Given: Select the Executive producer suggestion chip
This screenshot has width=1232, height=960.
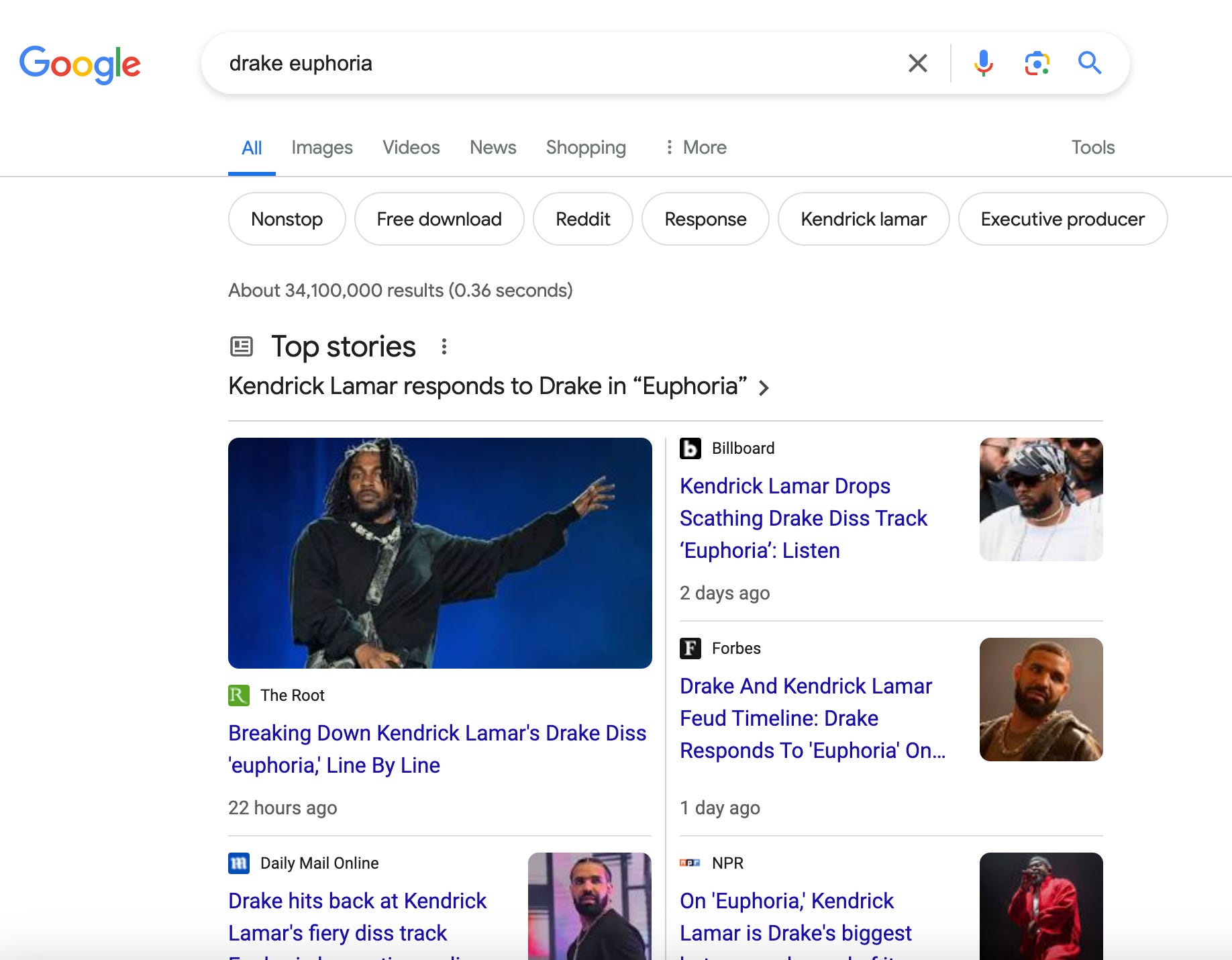Looking at the screenshot, I should [x=1063, y=219].
